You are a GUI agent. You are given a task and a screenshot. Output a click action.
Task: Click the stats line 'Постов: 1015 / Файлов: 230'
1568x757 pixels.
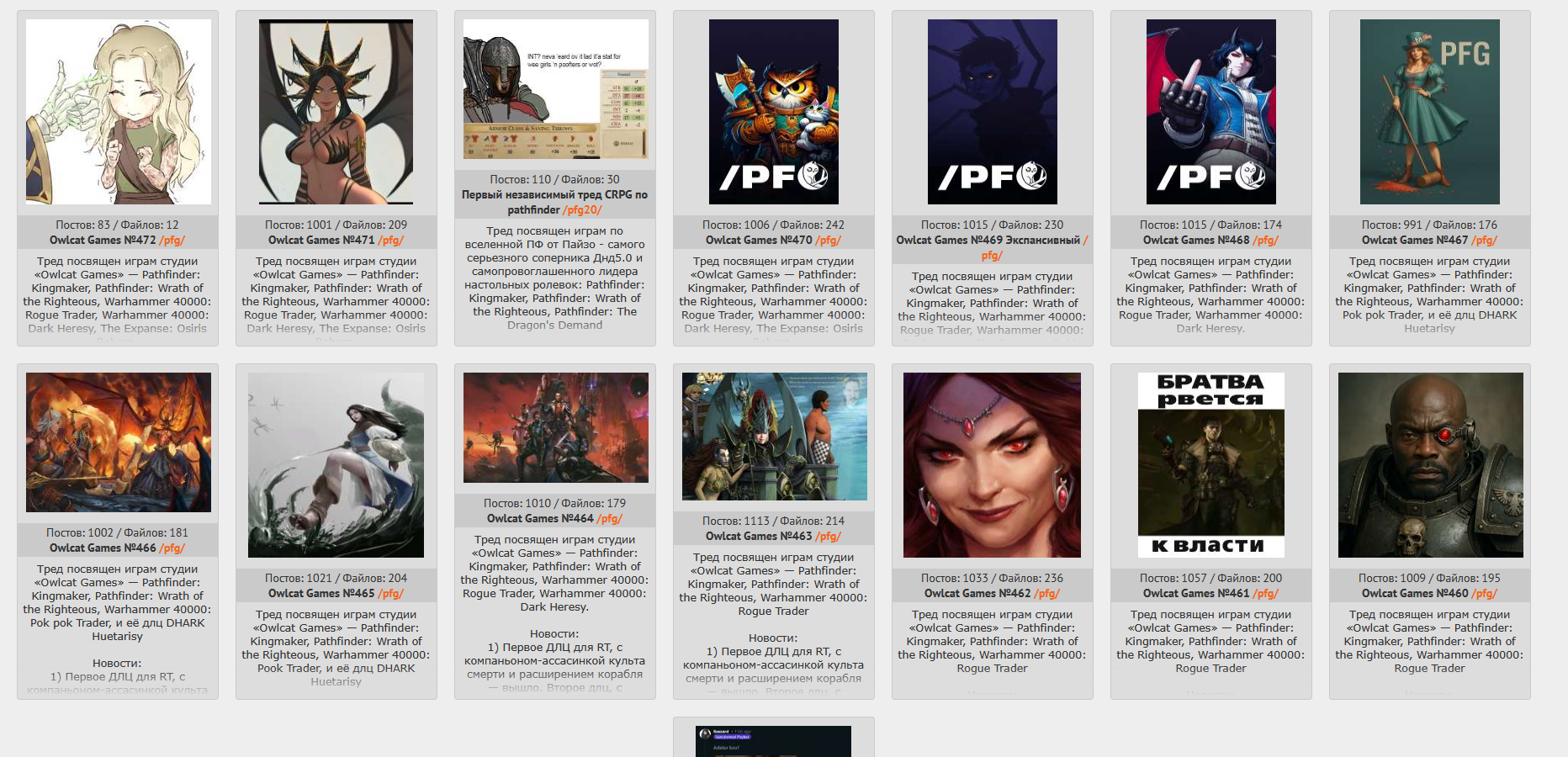[x=993, y=225]
